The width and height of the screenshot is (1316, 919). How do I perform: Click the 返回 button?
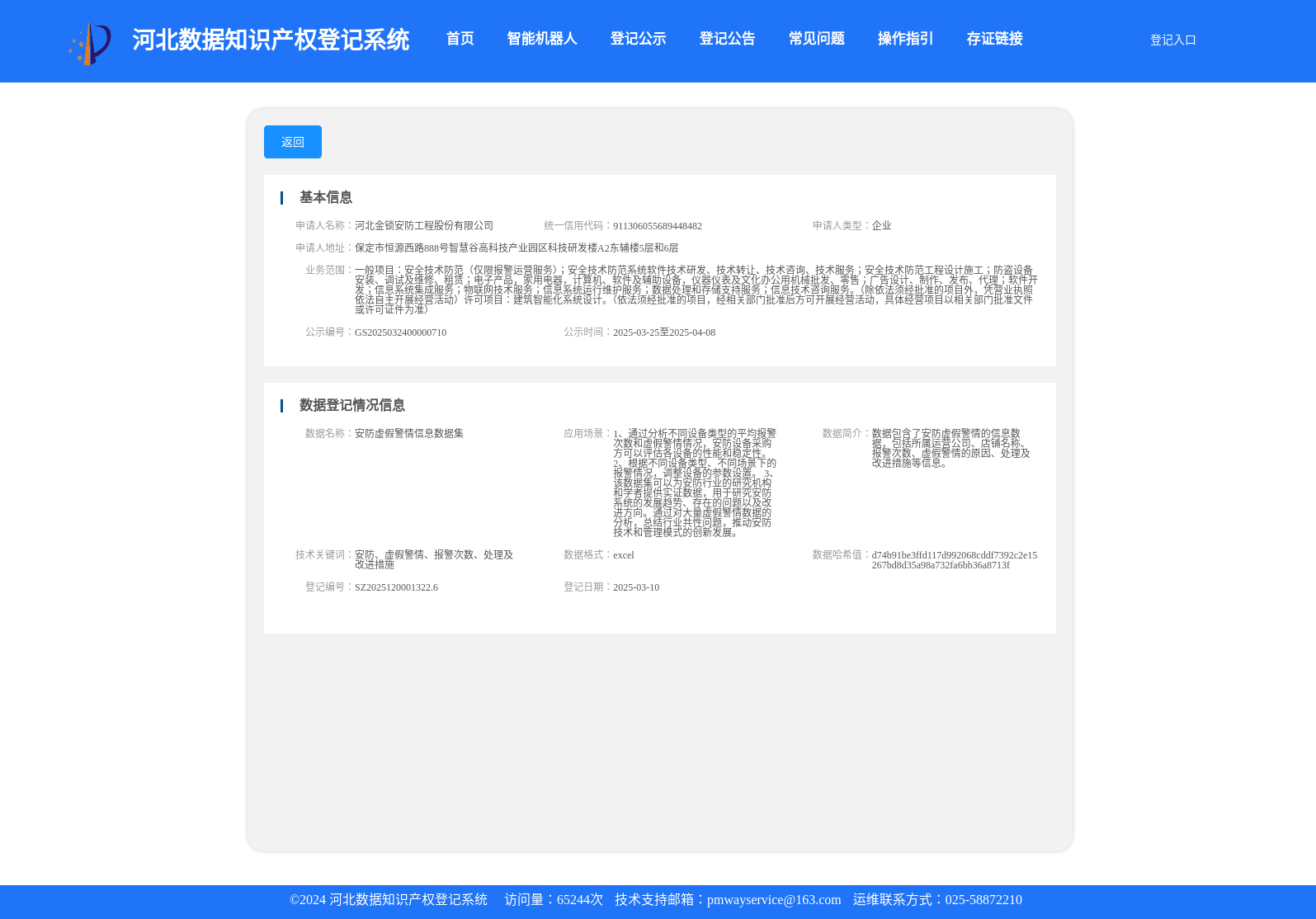tap(293, 142)
